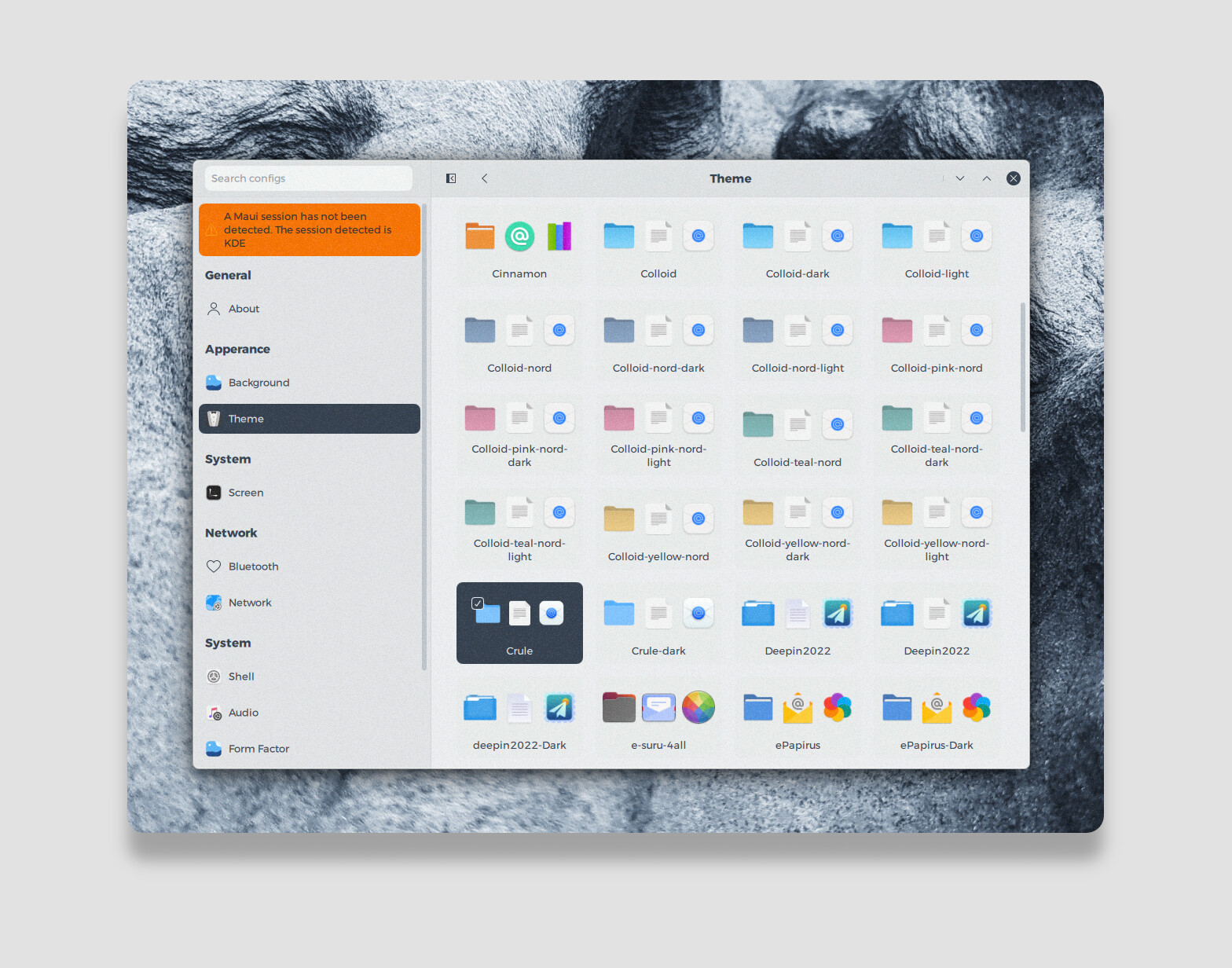Click the Bluetooth heart icon
Image resolution: width=1232 pixels, height=968 pixels.
pos(214,566)
